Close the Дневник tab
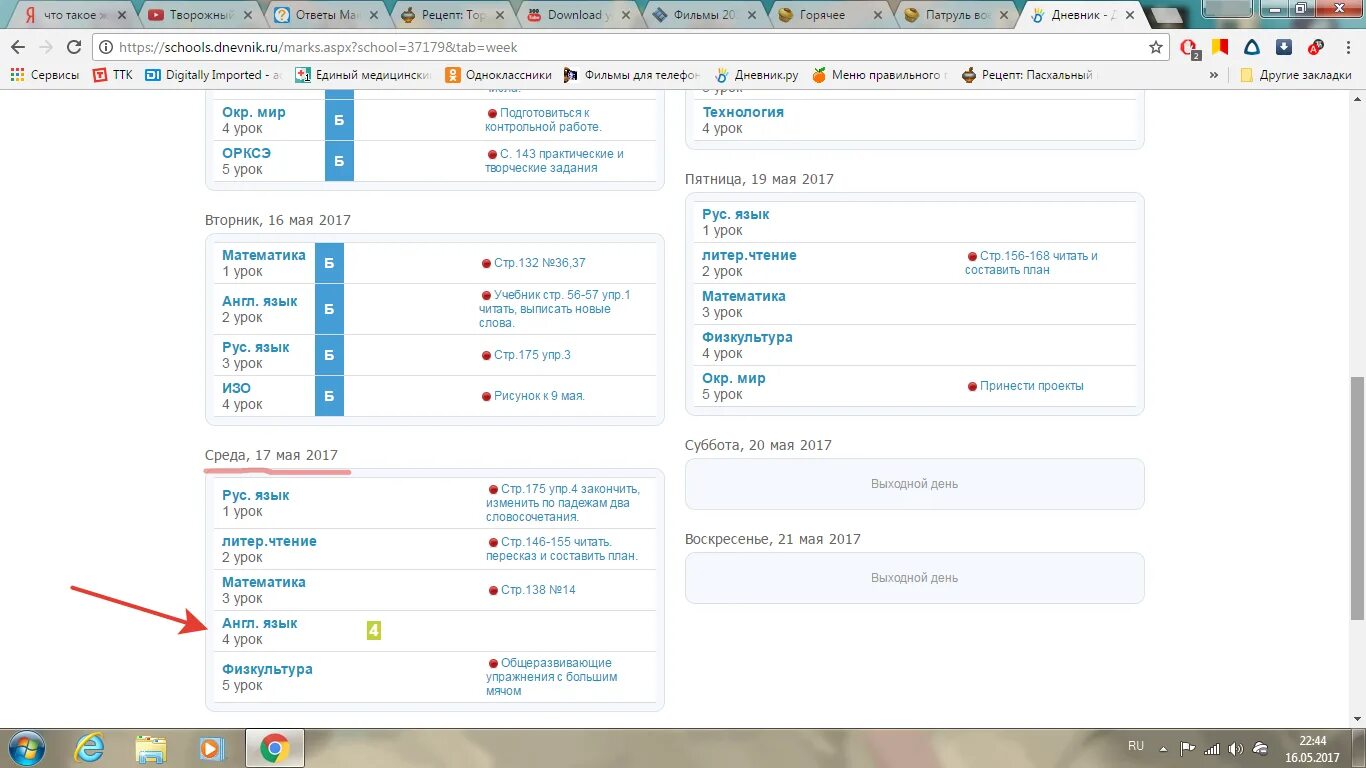The width and height of the screenshot is (1366, 768). click(1129, 15)
